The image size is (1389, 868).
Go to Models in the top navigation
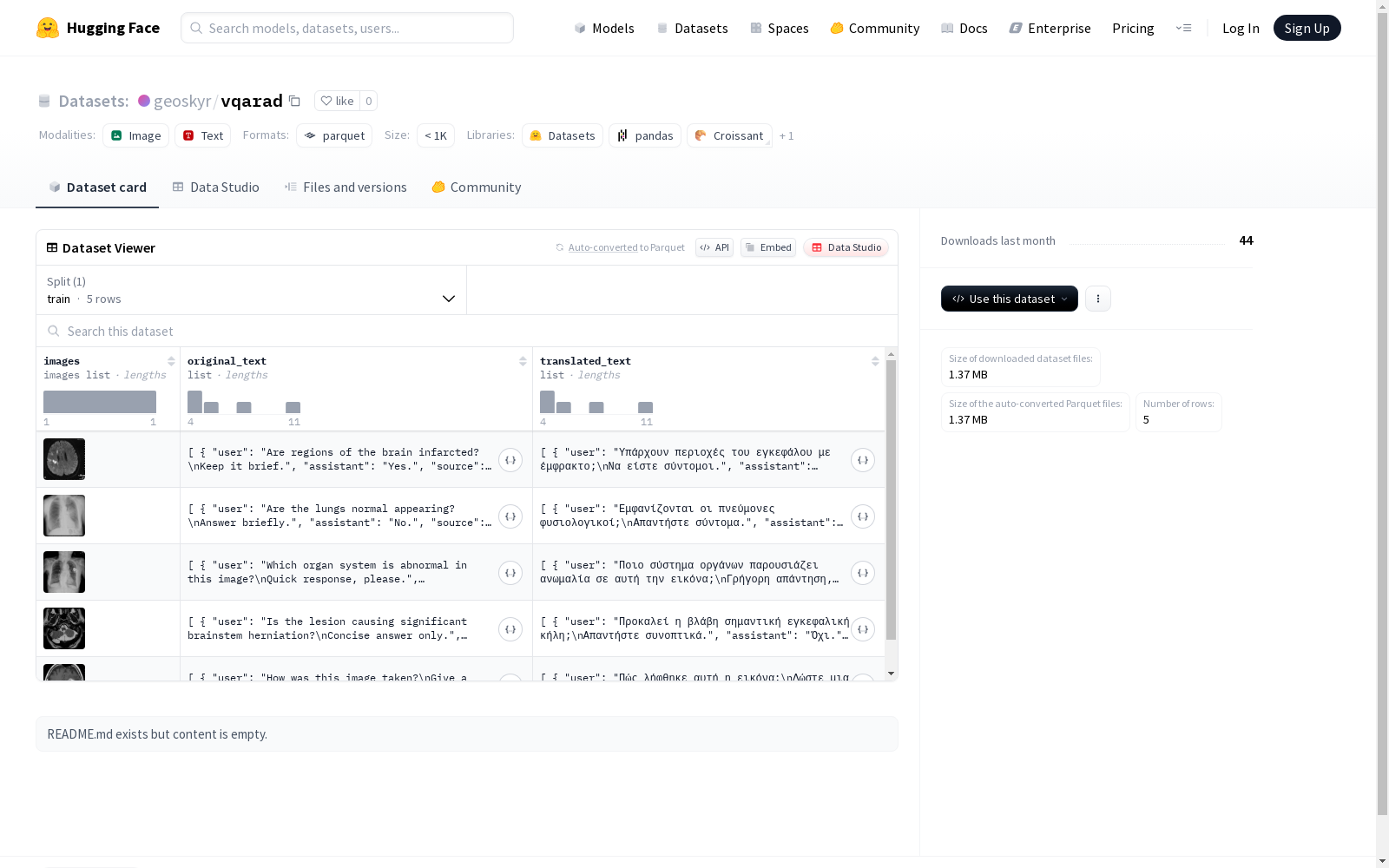604,28
